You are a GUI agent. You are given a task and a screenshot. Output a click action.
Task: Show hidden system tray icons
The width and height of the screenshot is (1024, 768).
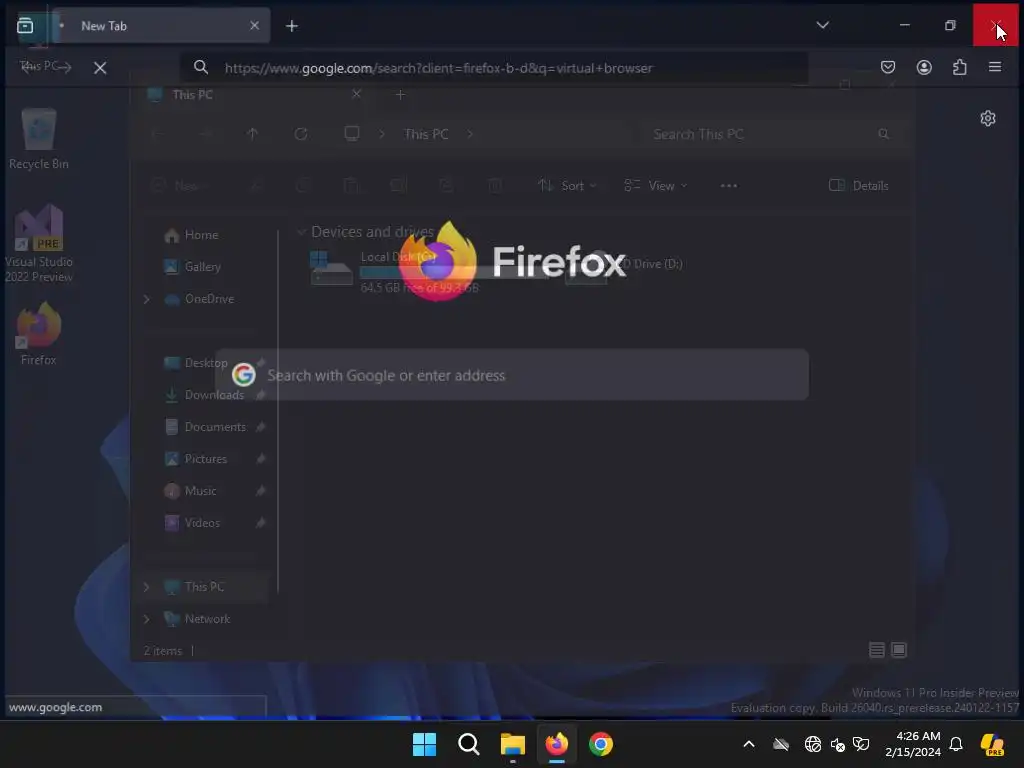coord(749,744)
